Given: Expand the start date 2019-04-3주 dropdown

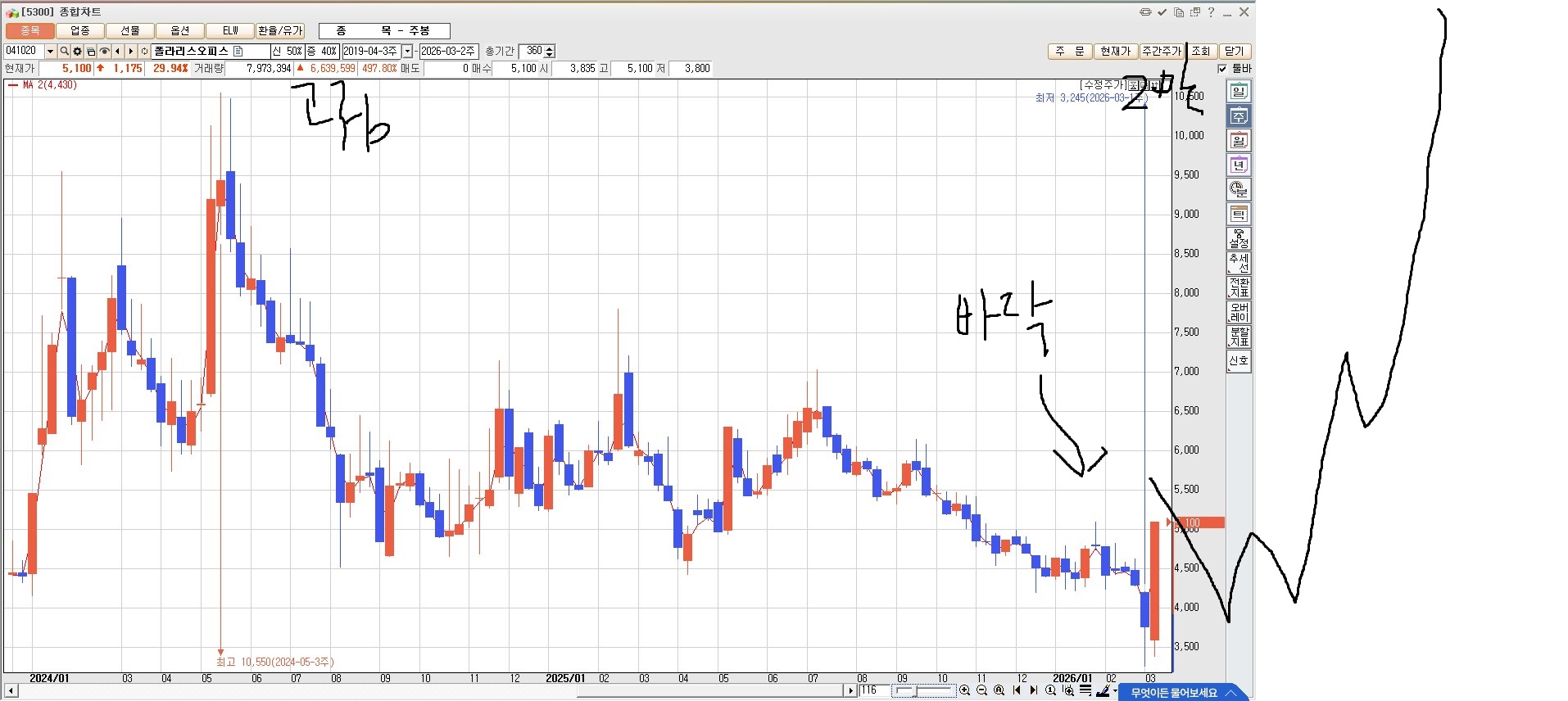Looking at the screenshot, I should point(407,52).
